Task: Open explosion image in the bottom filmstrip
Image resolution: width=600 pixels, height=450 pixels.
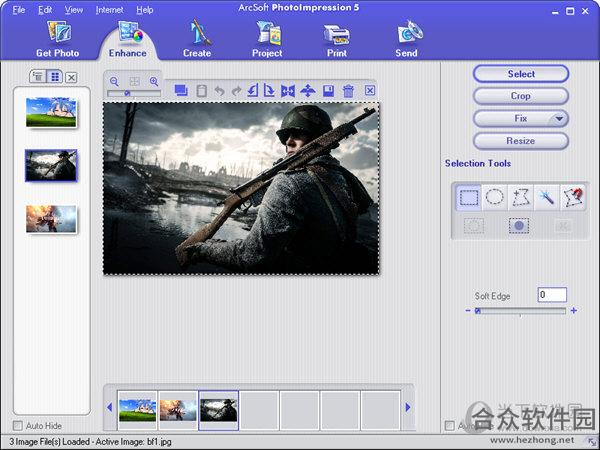Action: coord(178,410)
